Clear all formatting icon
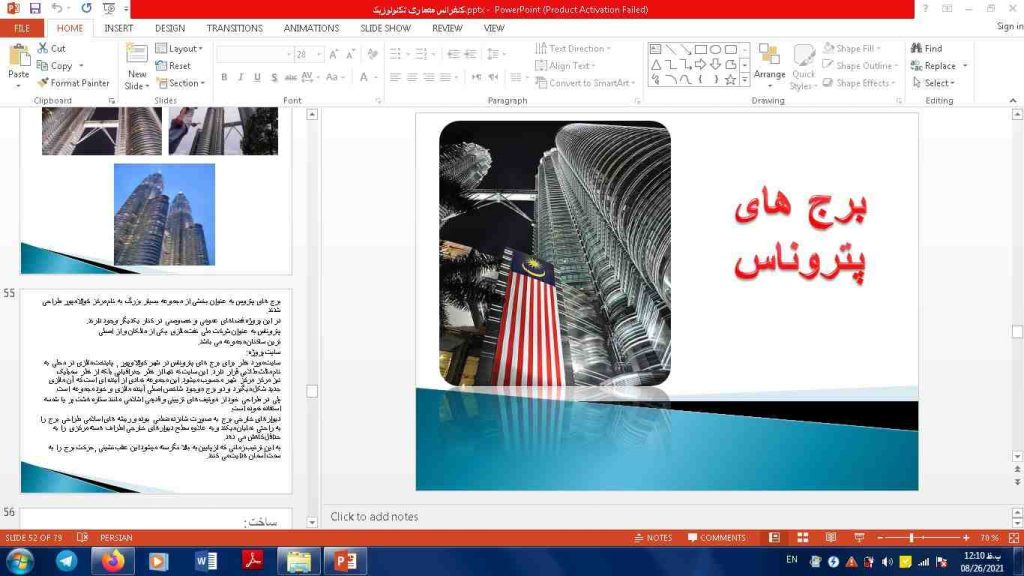Screen dimensions: 1024x576 tap(372, 54)
